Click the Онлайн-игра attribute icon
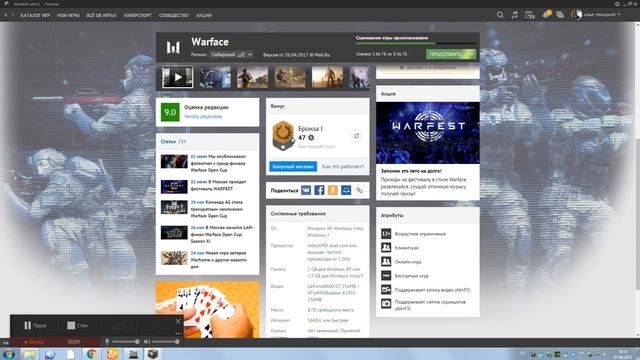The height and width of the screenshot is (360, 640). tap(386, 262)
